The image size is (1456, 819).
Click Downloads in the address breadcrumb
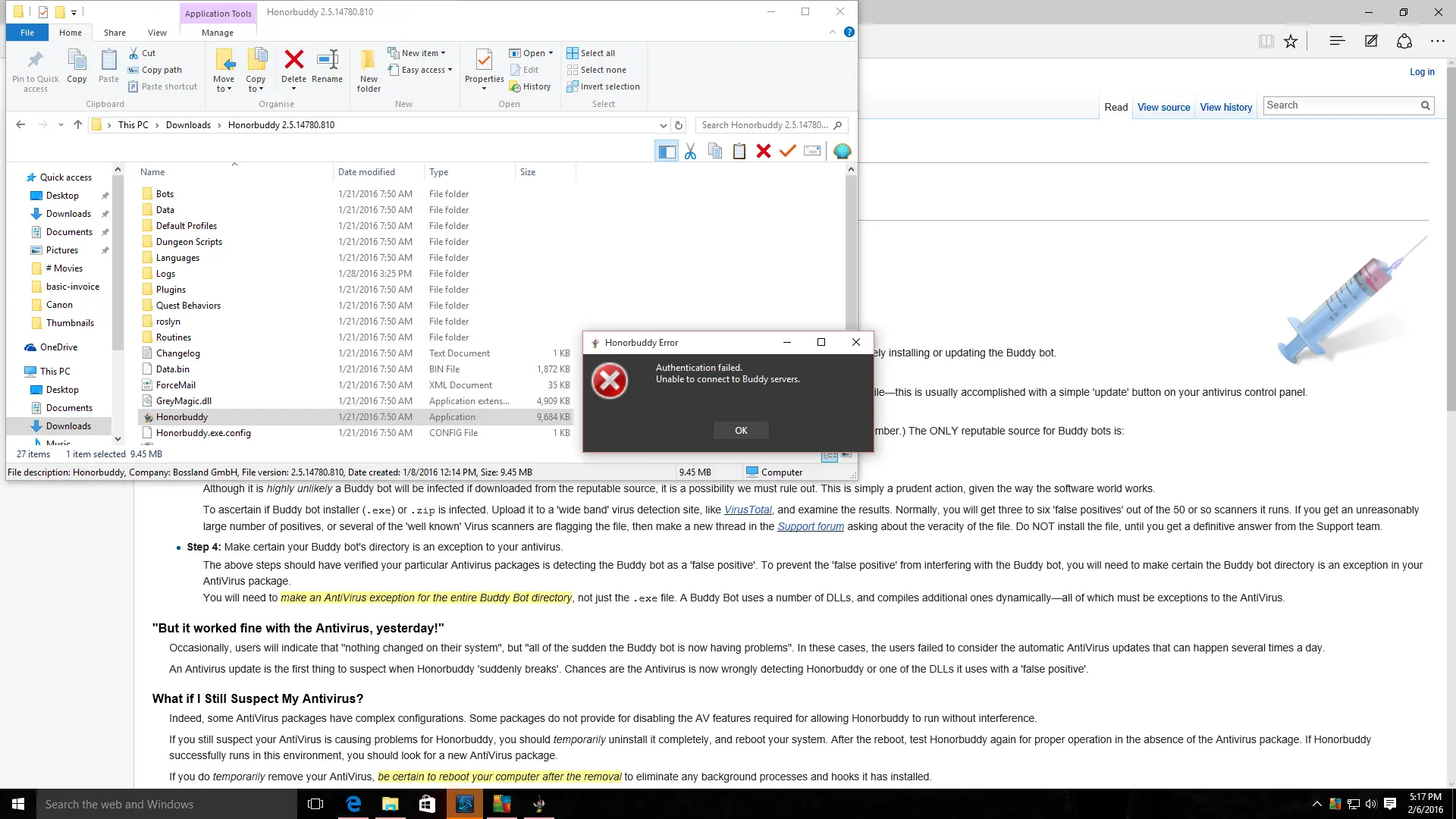pyautogui.click(x=188, y=125)
